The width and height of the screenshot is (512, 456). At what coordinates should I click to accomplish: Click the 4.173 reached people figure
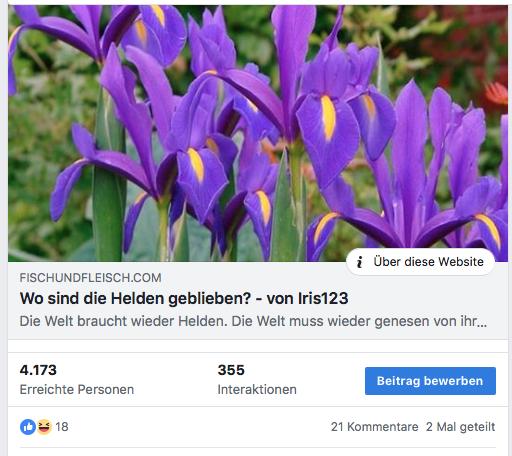[x=38, y=370]
